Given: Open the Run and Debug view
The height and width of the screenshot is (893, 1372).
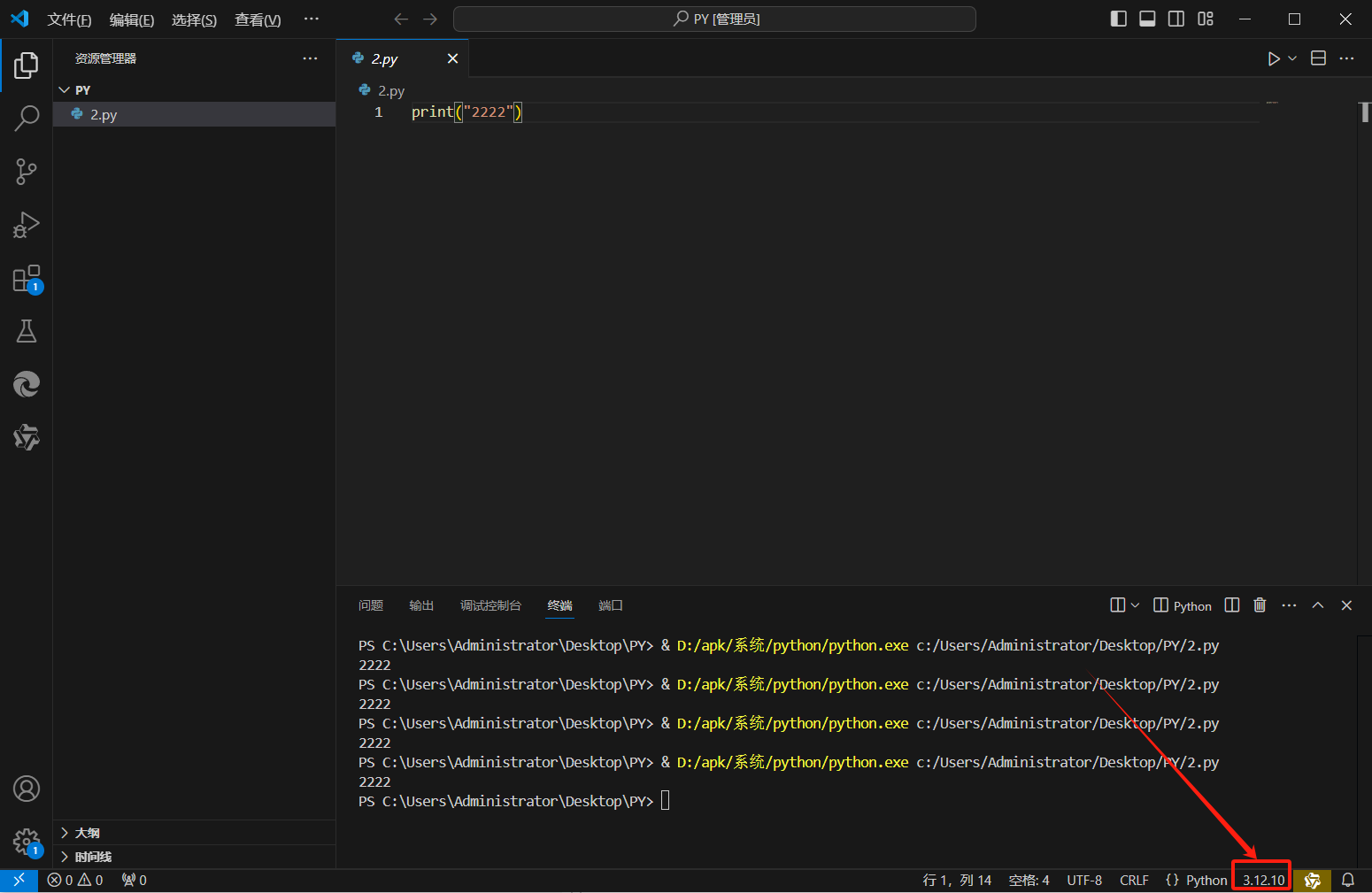Looking at the screenshot, I should click(27, 225).
